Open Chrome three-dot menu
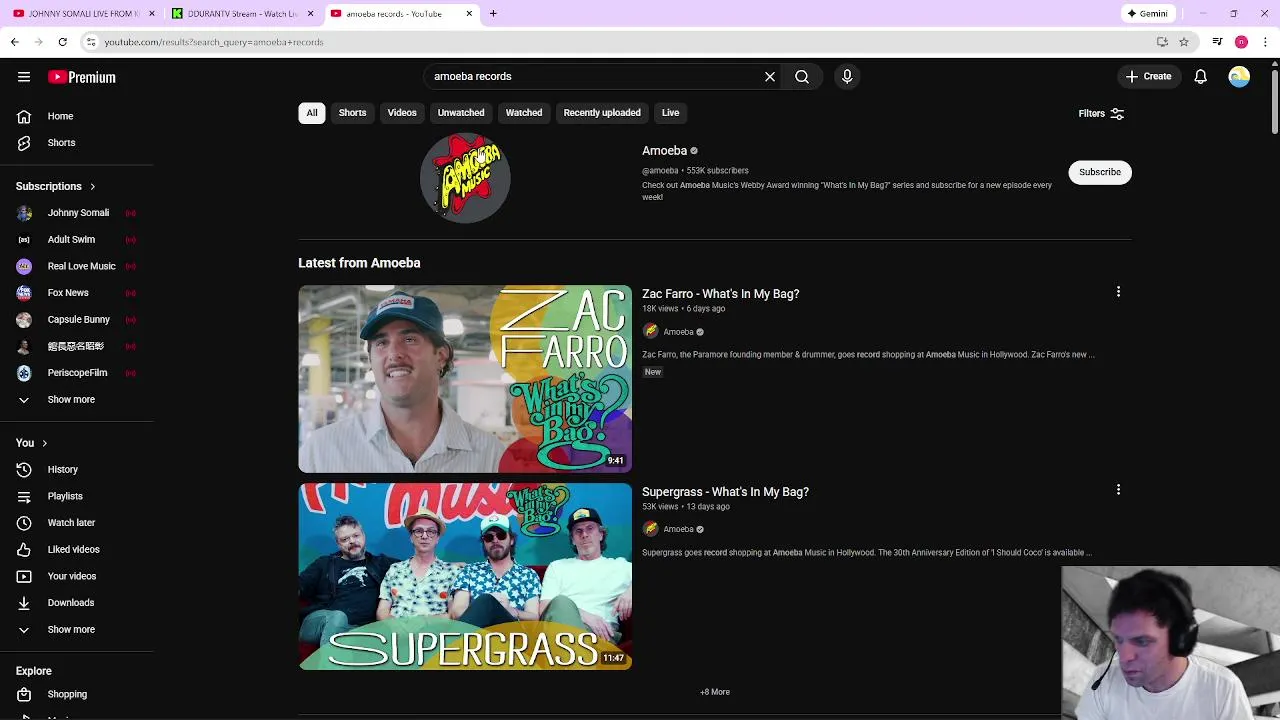The height and width of the screenshot is (720, 1280). tap(1266, 42)
